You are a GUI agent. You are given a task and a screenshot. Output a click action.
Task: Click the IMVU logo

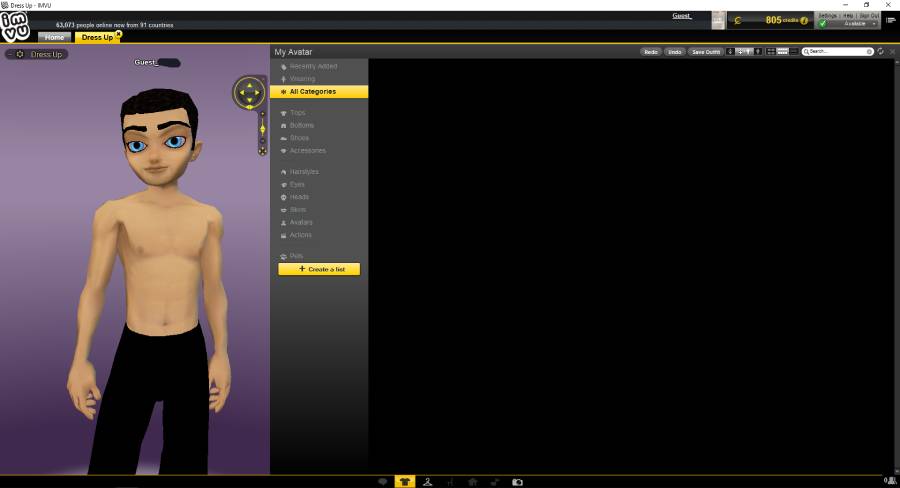[15, 26]
